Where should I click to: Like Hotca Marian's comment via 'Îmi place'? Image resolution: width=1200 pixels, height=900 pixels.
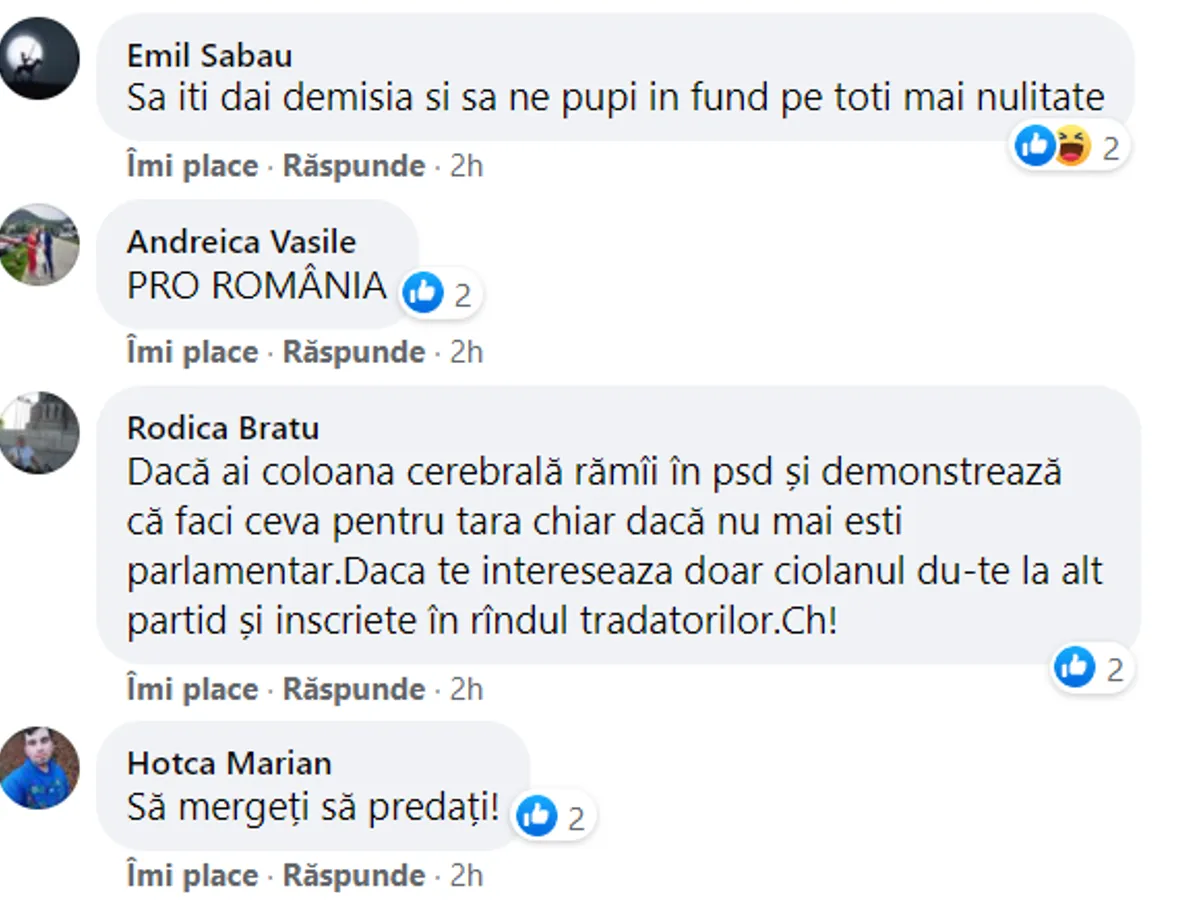click(x=192, y=875)
